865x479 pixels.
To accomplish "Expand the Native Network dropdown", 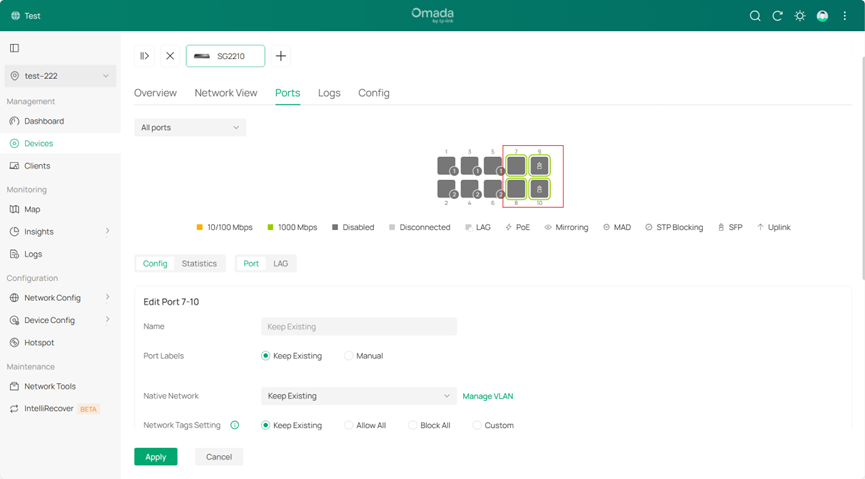I will click(x=358, y=396).
